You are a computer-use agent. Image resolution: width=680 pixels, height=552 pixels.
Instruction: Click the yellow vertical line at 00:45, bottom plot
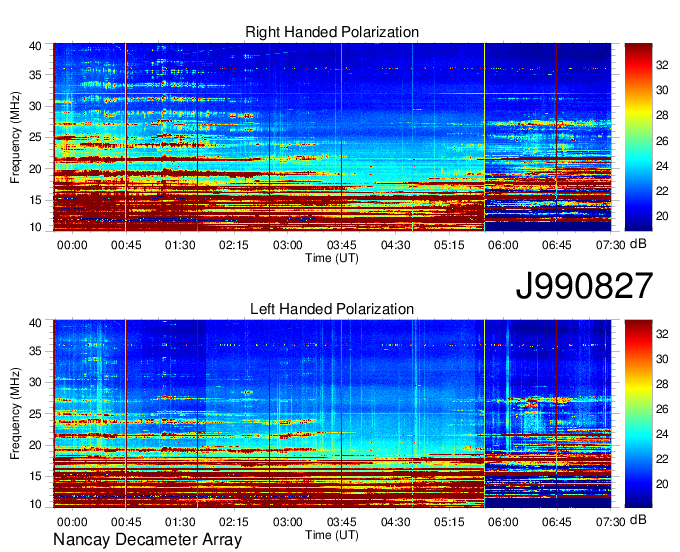pyautogui.click(x=126, y=414)
